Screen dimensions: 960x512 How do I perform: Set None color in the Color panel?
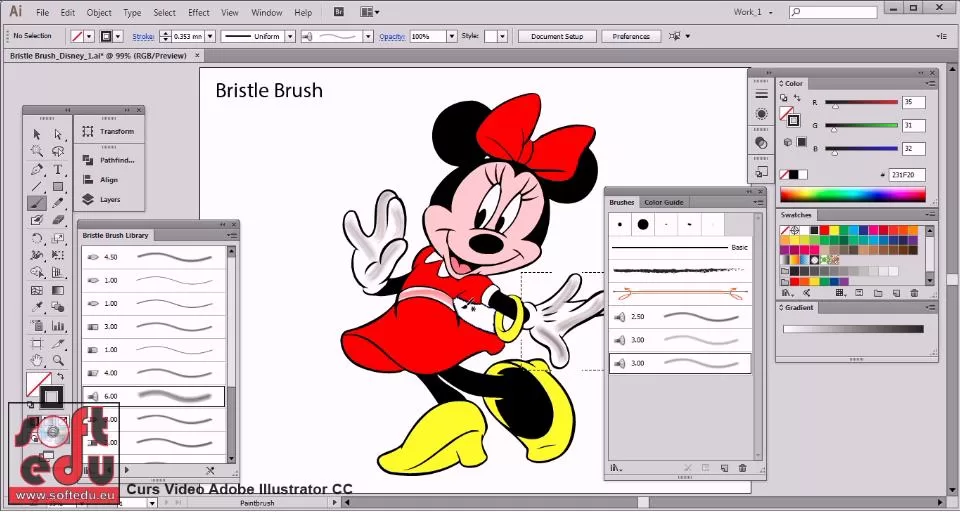(784, 175)
